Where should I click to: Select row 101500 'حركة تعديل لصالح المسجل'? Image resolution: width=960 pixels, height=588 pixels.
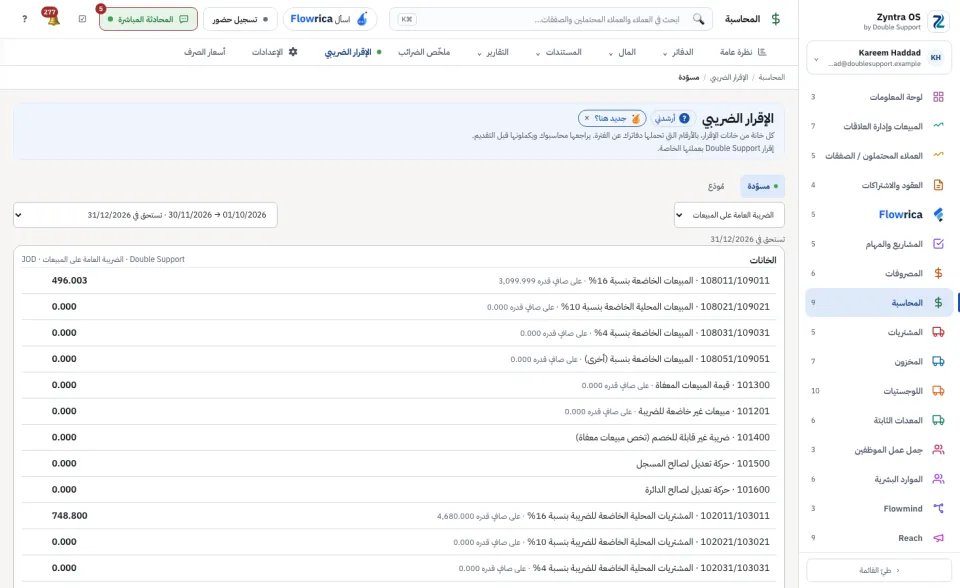(x=399, y=464)
